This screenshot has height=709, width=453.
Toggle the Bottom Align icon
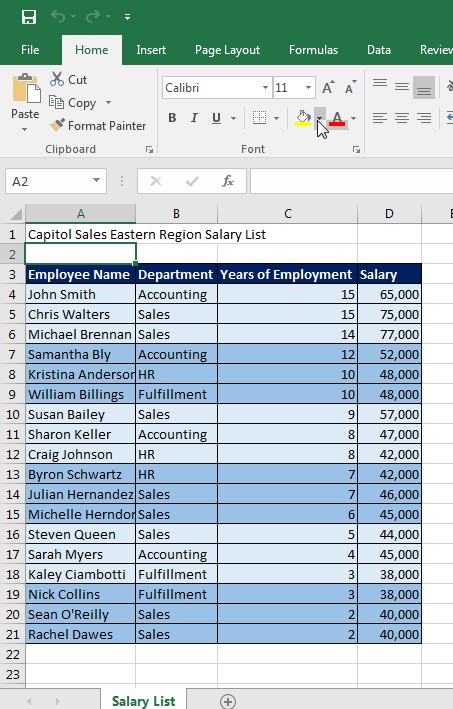(x=424, y=87)
